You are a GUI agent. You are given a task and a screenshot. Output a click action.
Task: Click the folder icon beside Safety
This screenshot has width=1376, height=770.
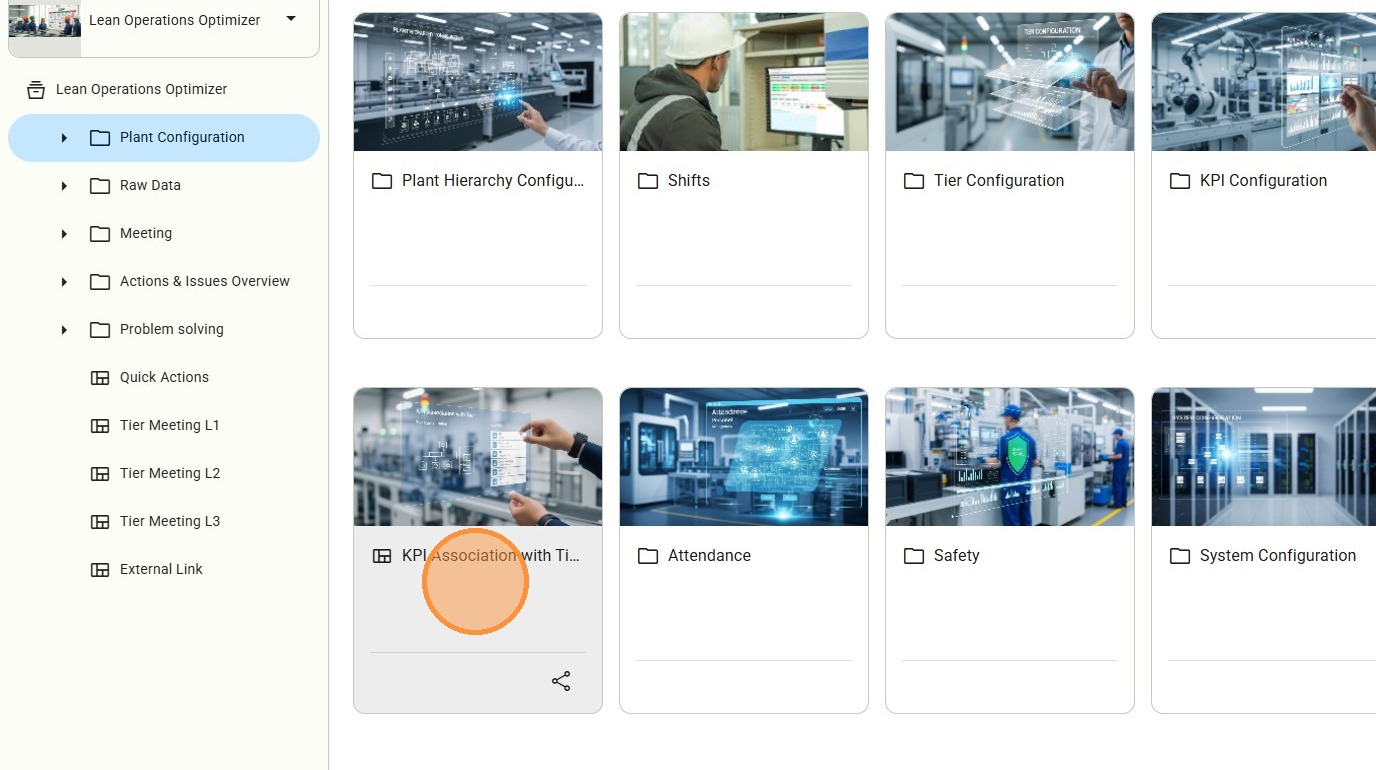(914, 556)
